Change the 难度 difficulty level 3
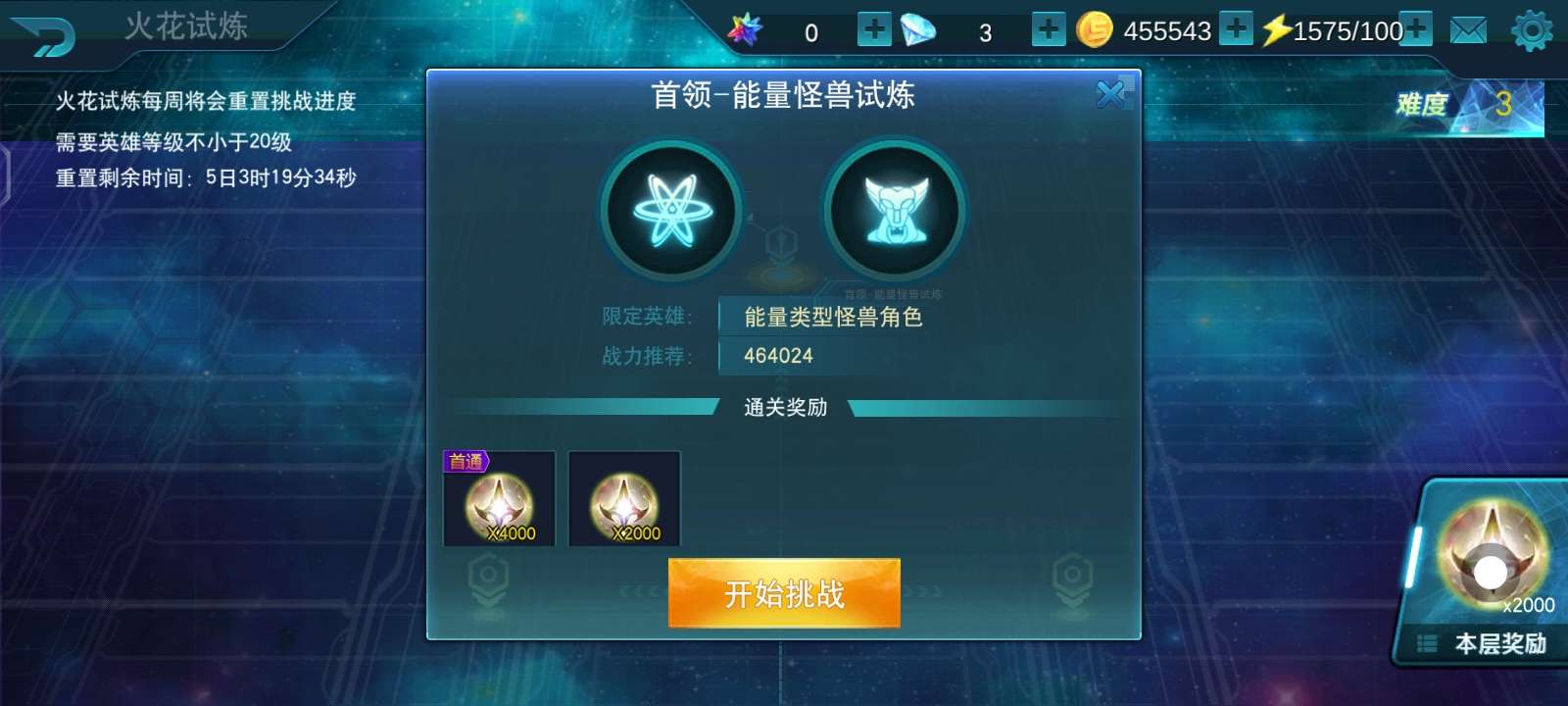Image resolution: width=1568 pixels, height=706 pixels. click(x=1470, y=105)
